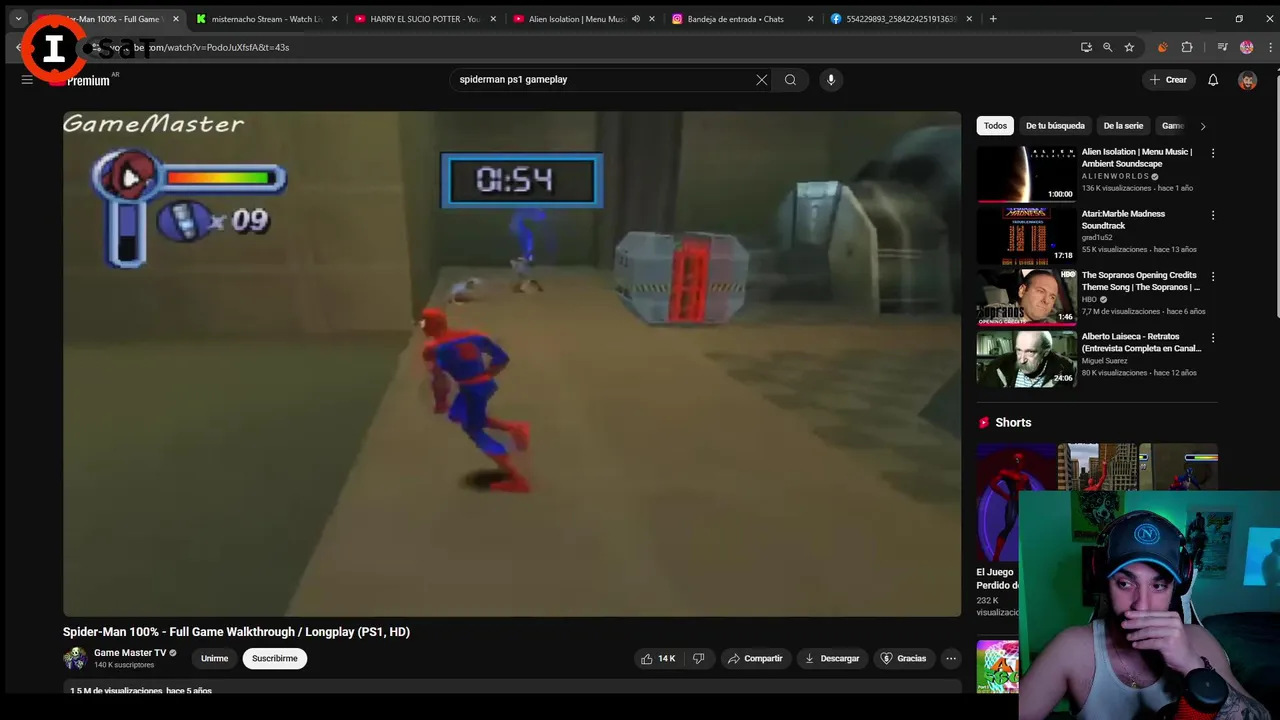Click the Shorts section heading
This screenshot has height=720, width=1280.
pos(1013,423)
